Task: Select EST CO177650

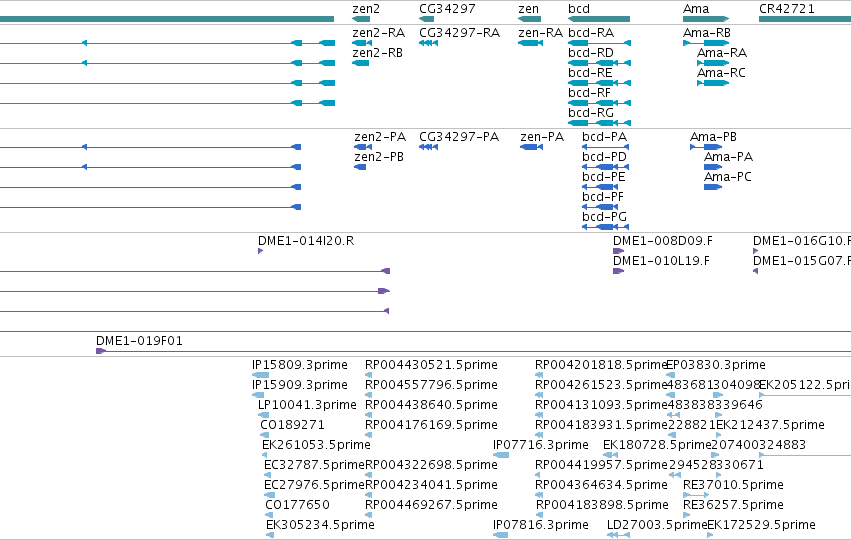Action: click(268, 516)
